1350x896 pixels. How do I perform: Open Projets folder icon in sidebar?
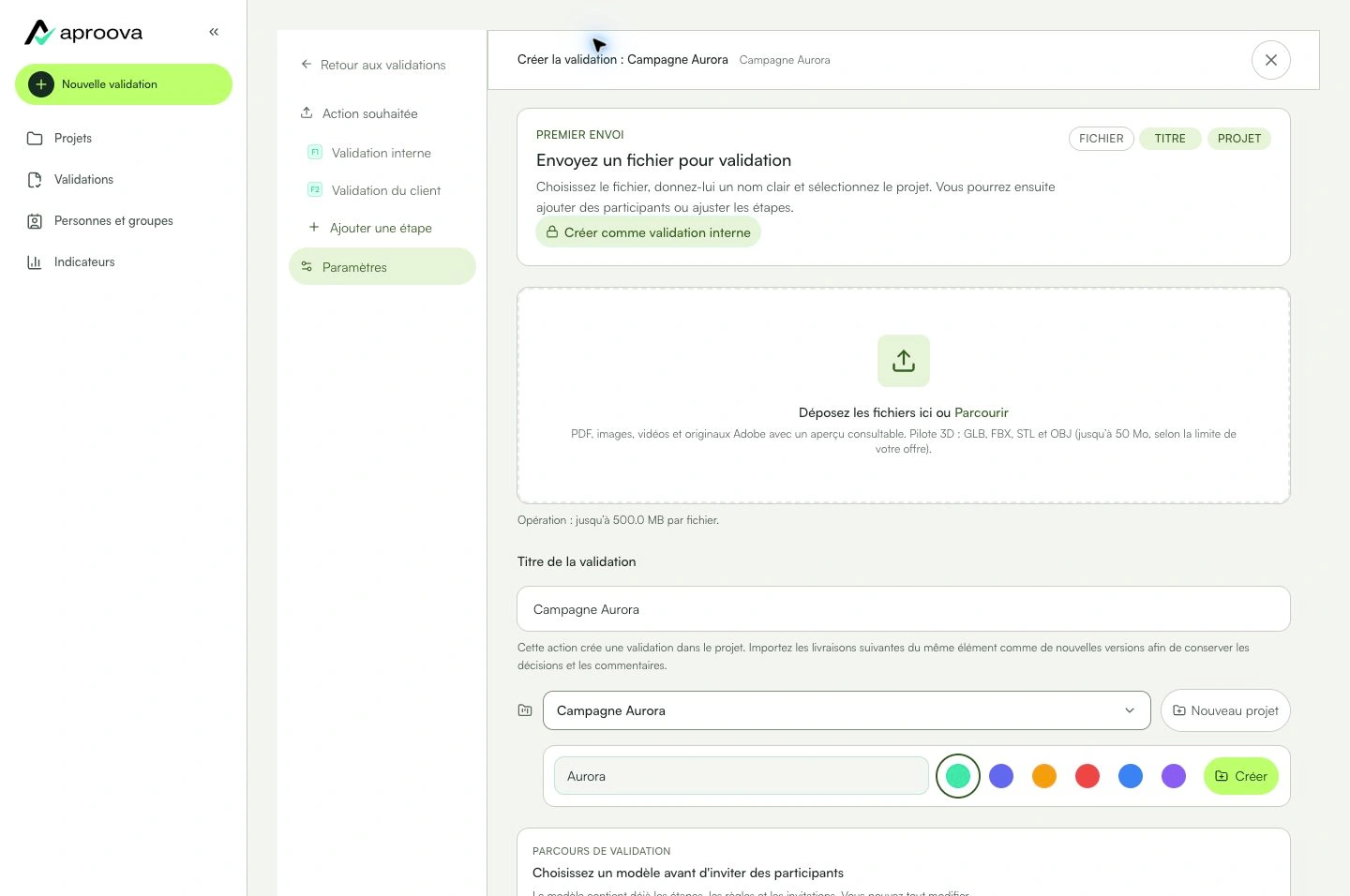pos(35,139)
